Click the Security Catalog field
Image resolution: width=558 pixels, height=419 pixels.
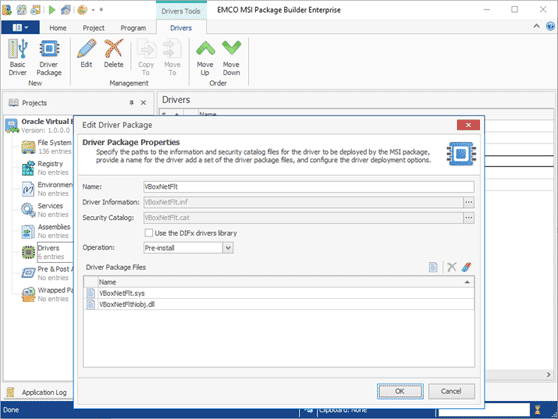[x=303, y=218]
